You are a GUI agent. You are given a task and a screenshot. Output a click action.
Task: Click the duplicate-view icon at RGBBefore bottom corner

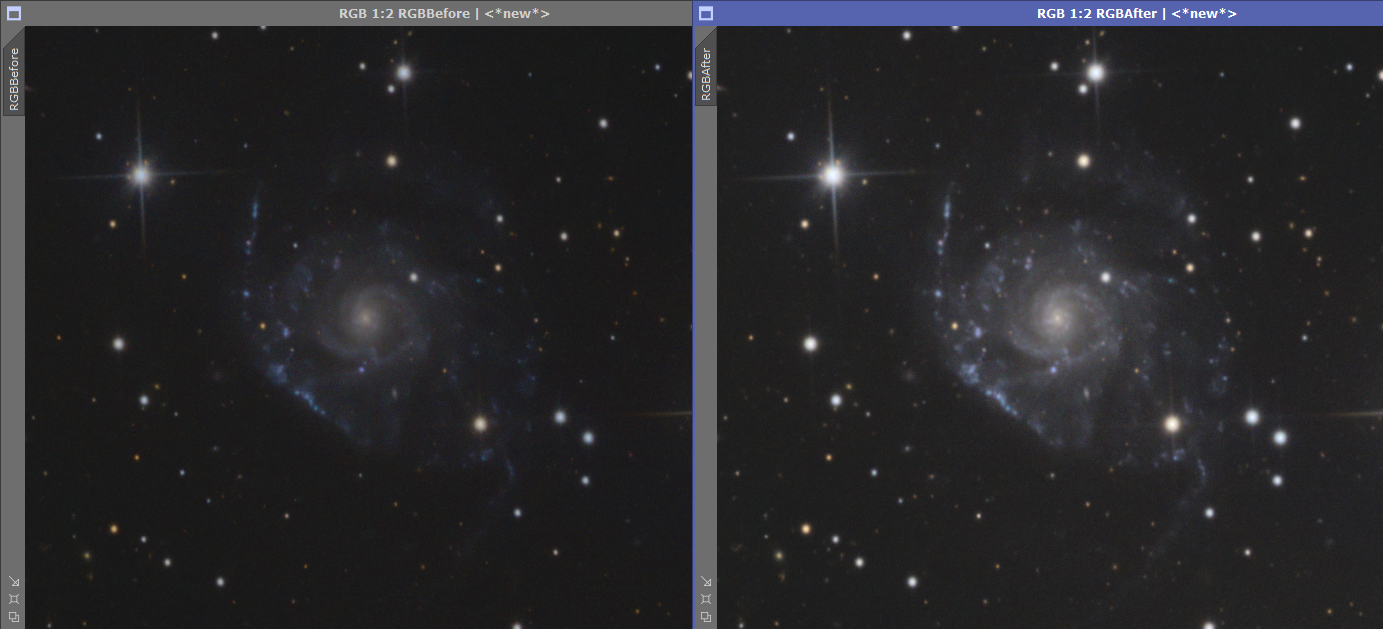pyautogui.click(x=13, y=617)
